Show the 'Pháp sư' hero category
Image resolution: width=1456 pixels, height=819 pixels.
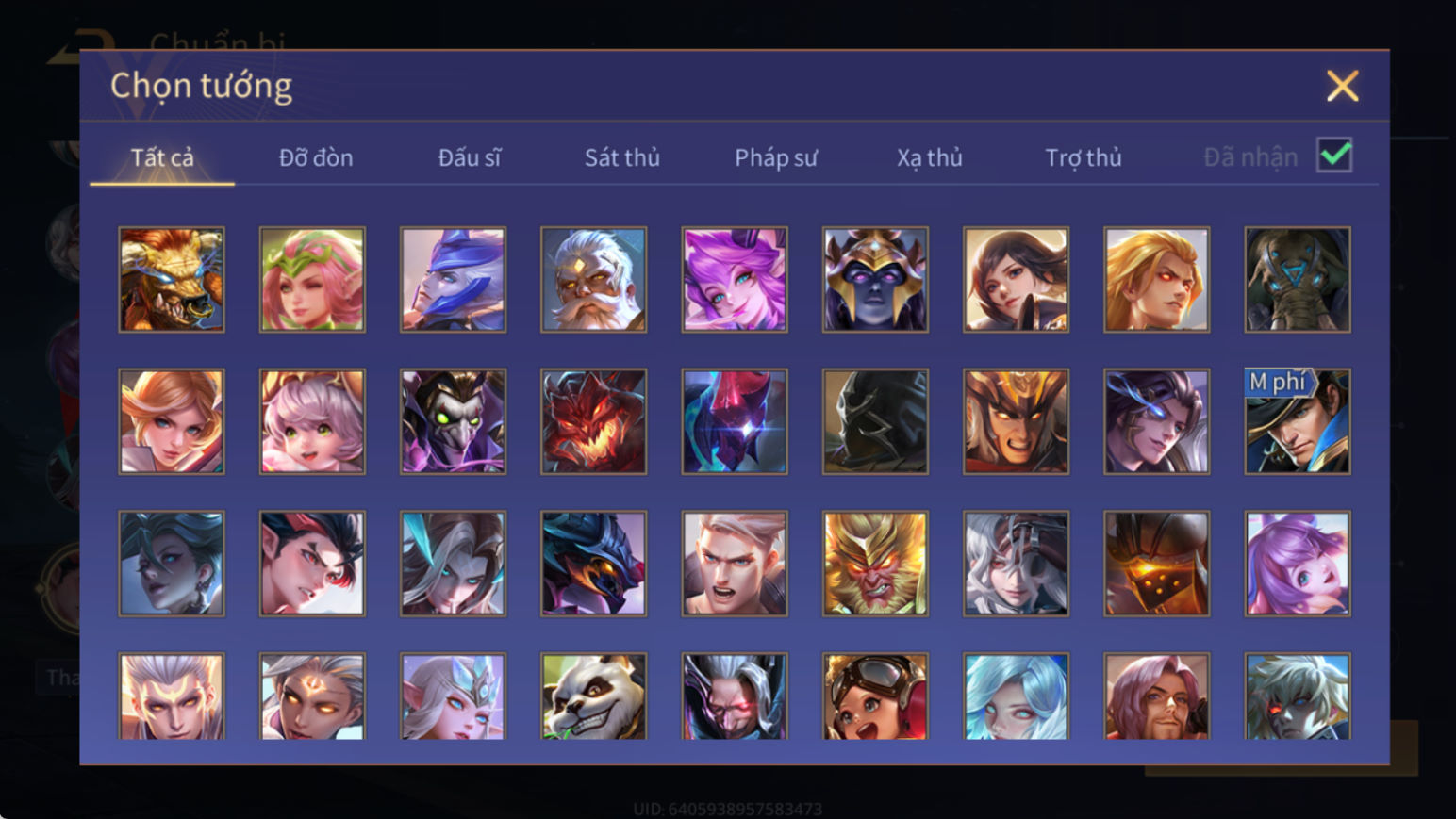point(776,157)
